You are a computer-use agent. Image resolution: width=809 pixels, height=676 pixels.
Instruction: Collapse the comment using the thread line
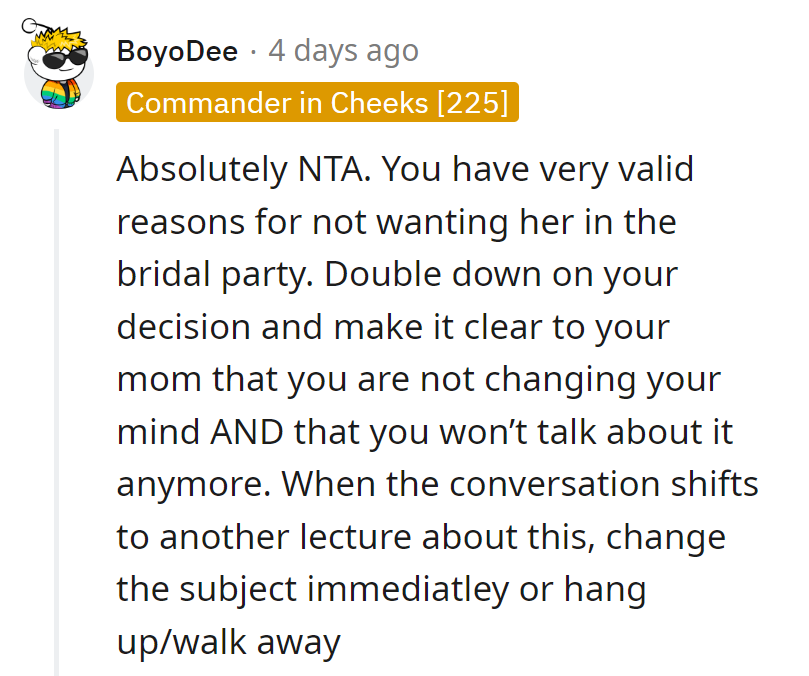click(x=57, y=400)
